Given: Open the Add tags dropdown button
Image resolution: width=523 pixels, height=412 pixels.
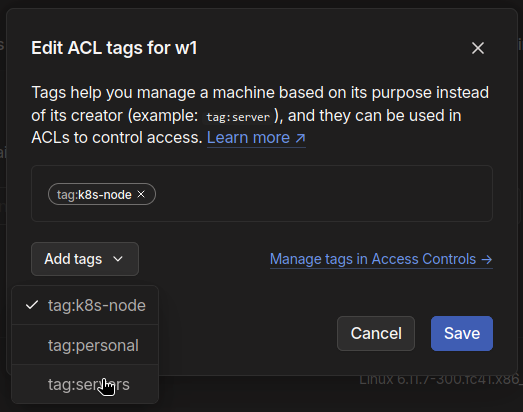Looking at the screenshot, I should (85, 259).
